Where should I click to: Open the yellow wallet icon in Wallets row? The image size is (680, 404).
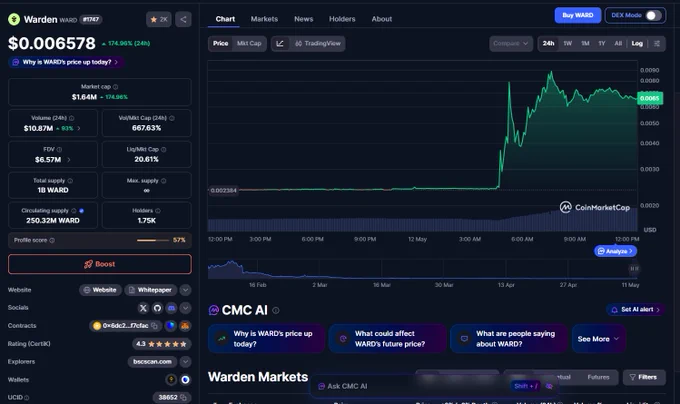coord(171,380)
